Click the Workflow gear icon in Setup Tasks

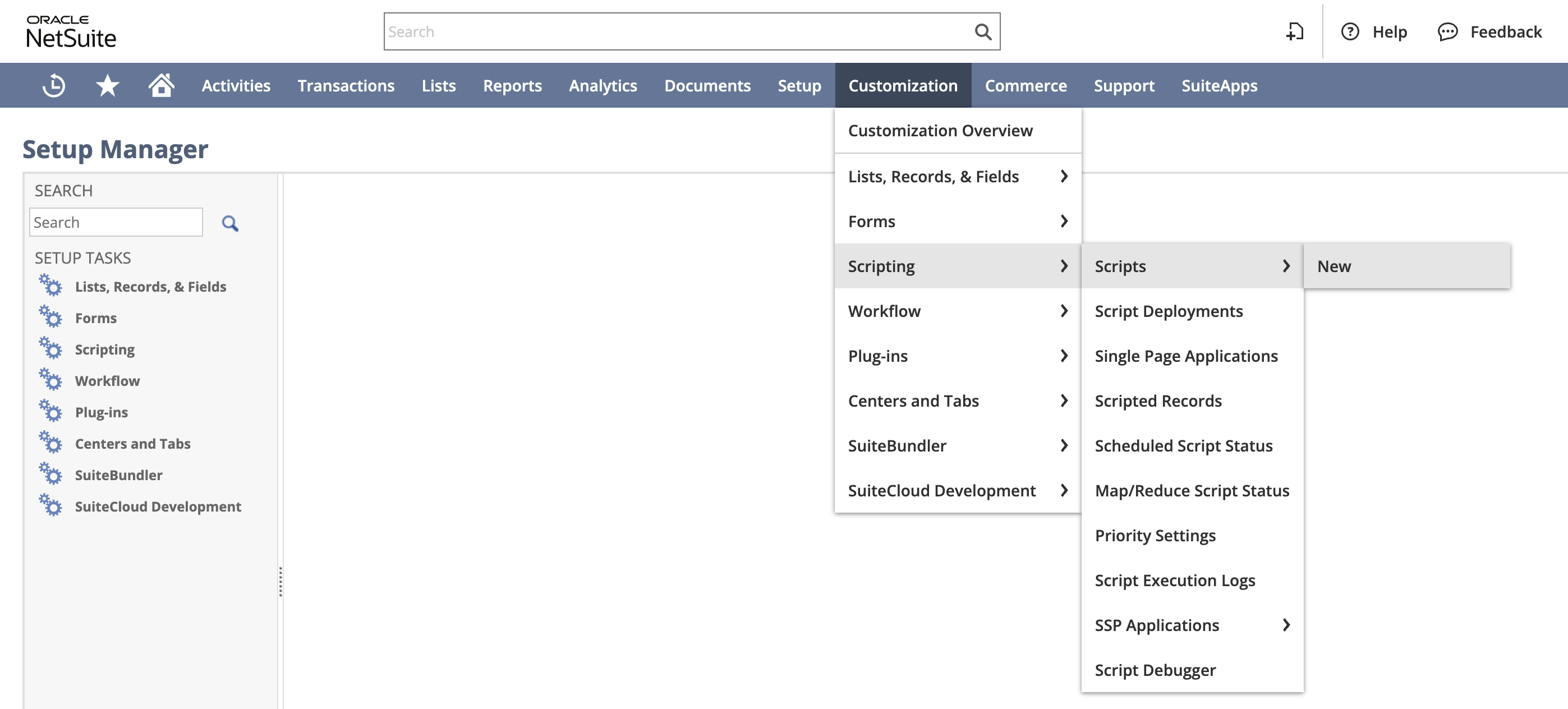[x=52, y=380]
